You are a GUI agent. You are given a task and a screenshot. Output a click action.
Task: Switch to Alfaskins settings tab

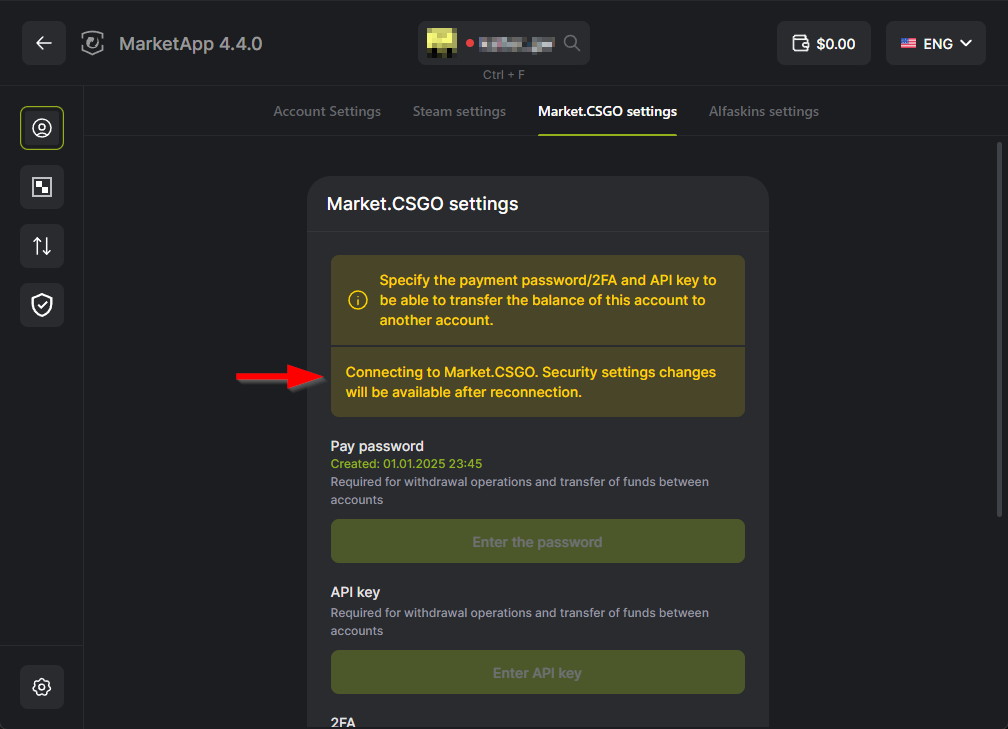click(x=764, y=111)
